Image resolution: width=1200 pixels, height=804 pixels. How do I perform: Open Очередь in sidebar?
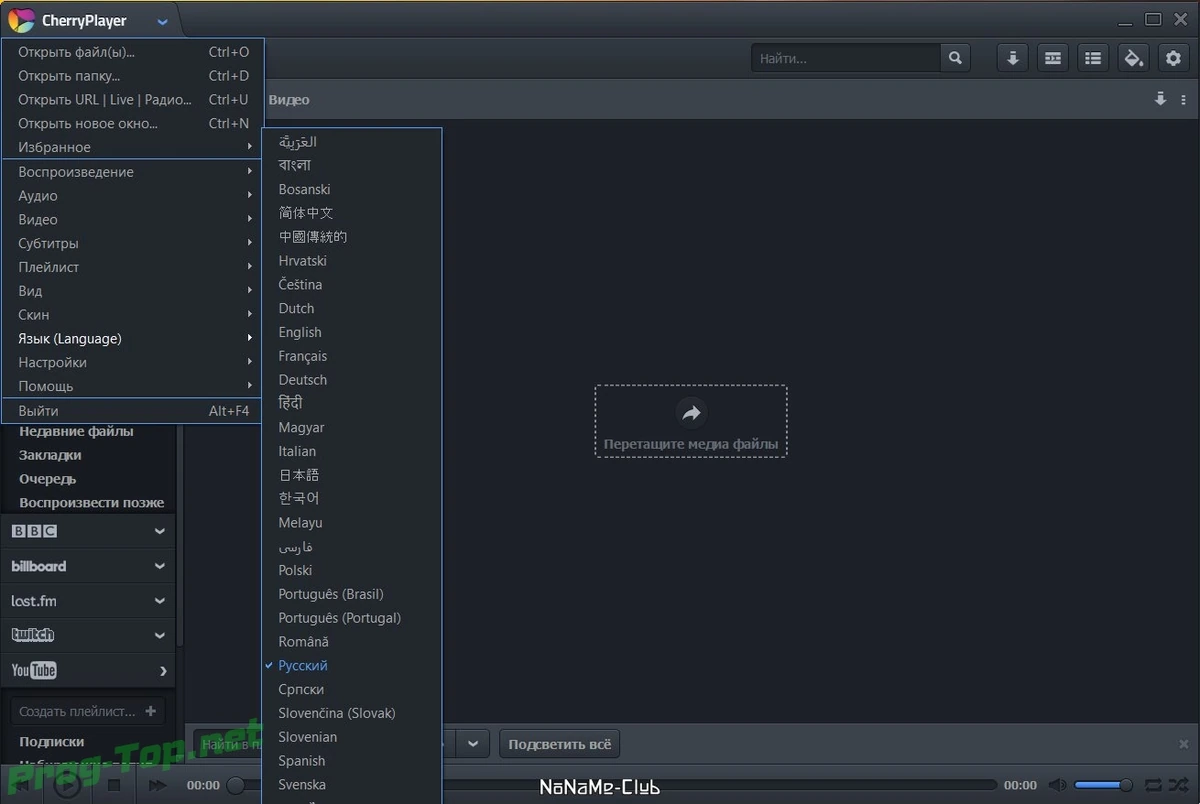47,479
